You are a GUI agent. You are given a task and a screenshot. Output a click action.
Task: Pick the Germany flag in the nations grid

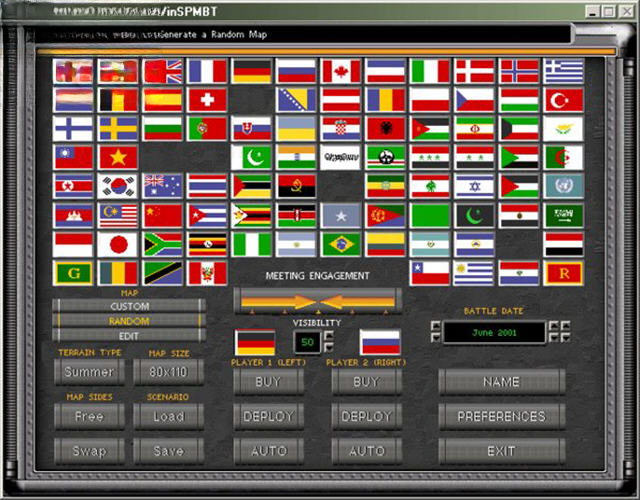[x=251, y=71]
